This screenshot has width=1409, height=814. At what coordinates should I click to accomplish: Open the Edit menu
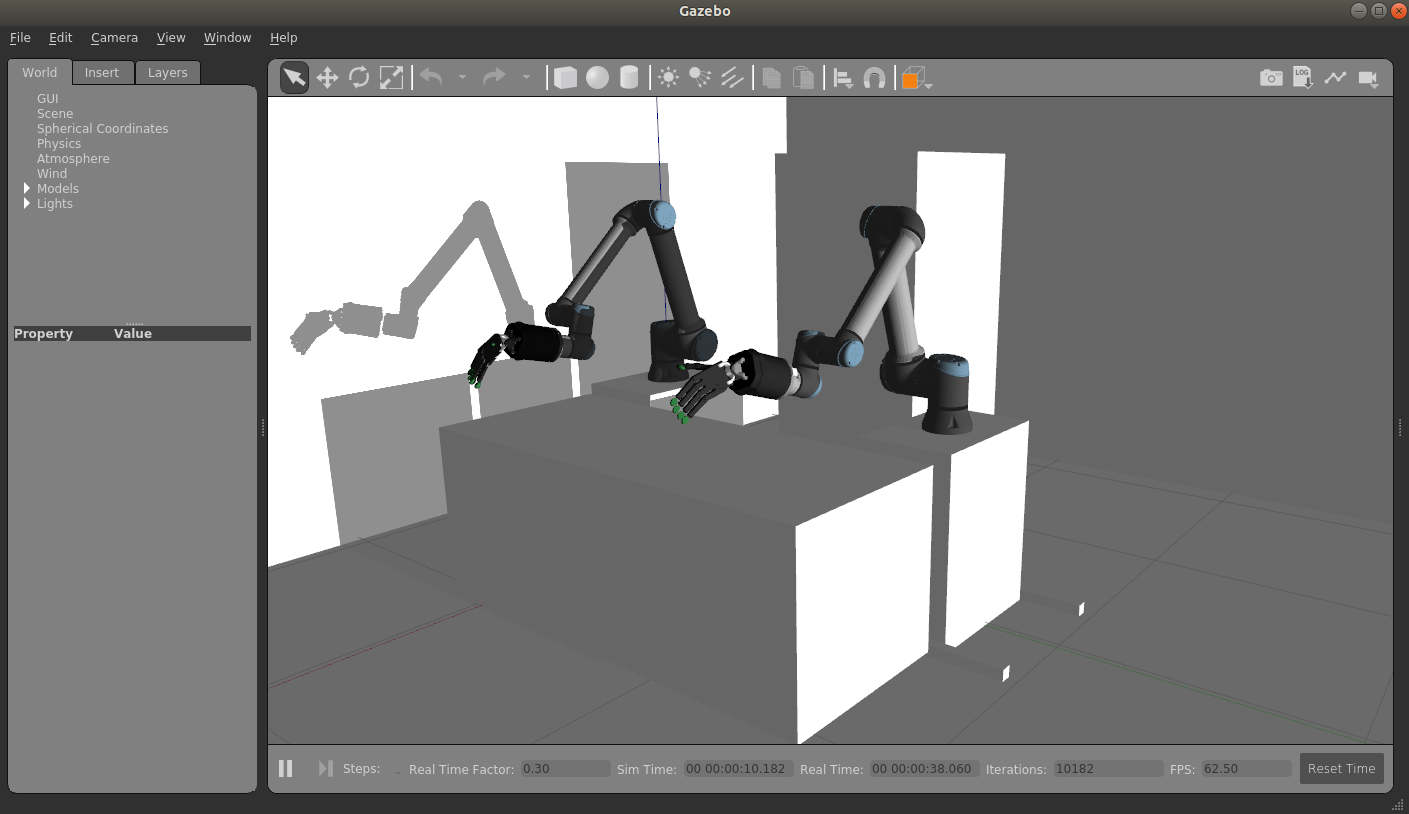click(x=61, y=37)
